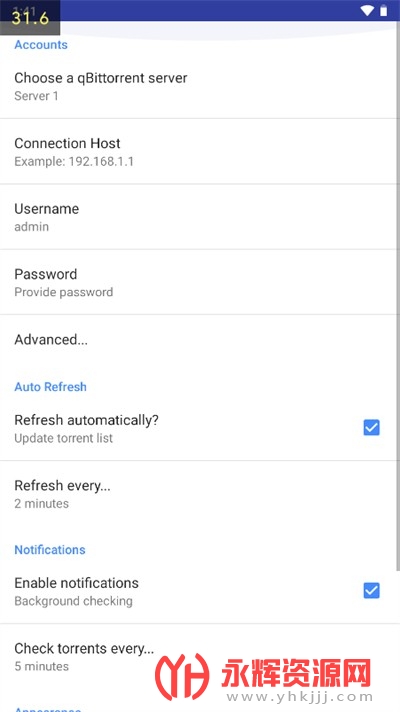Edit the Connection Host field
Viewport: 400px width, 712px height.
click(x=200, y=152)
